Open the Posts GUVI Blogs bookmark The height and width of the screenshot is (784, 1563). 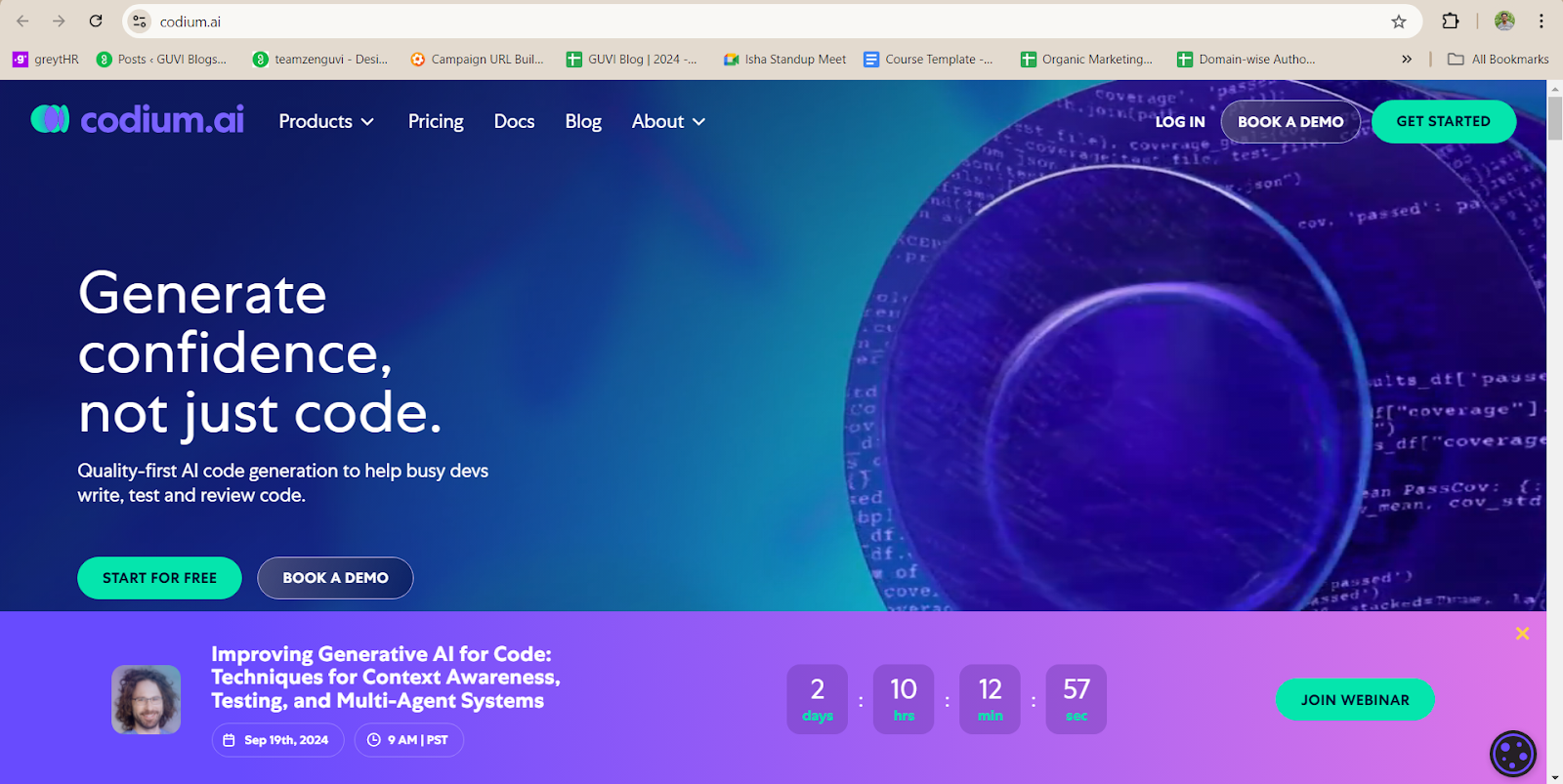(x=162, y=60)
